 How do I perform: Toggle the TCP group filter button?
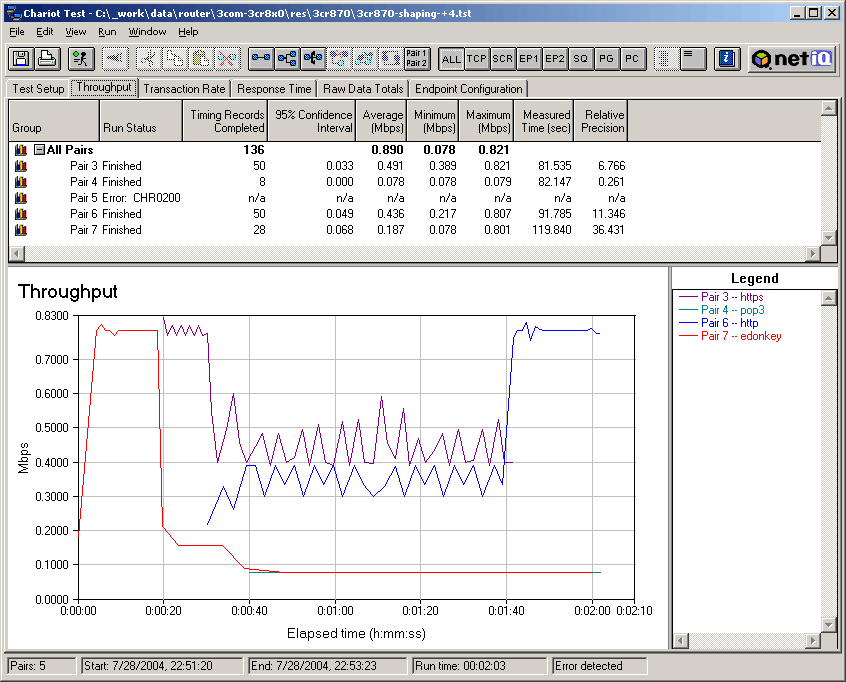click(x=477, y=59)
